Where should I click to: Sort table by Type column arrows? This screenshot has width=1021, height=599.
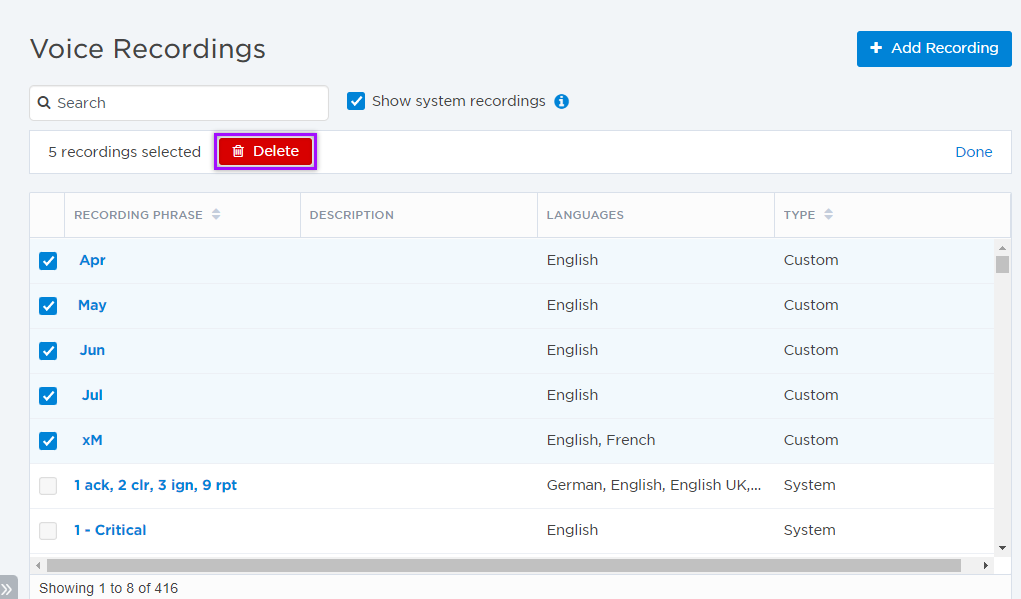click(828, 215)
